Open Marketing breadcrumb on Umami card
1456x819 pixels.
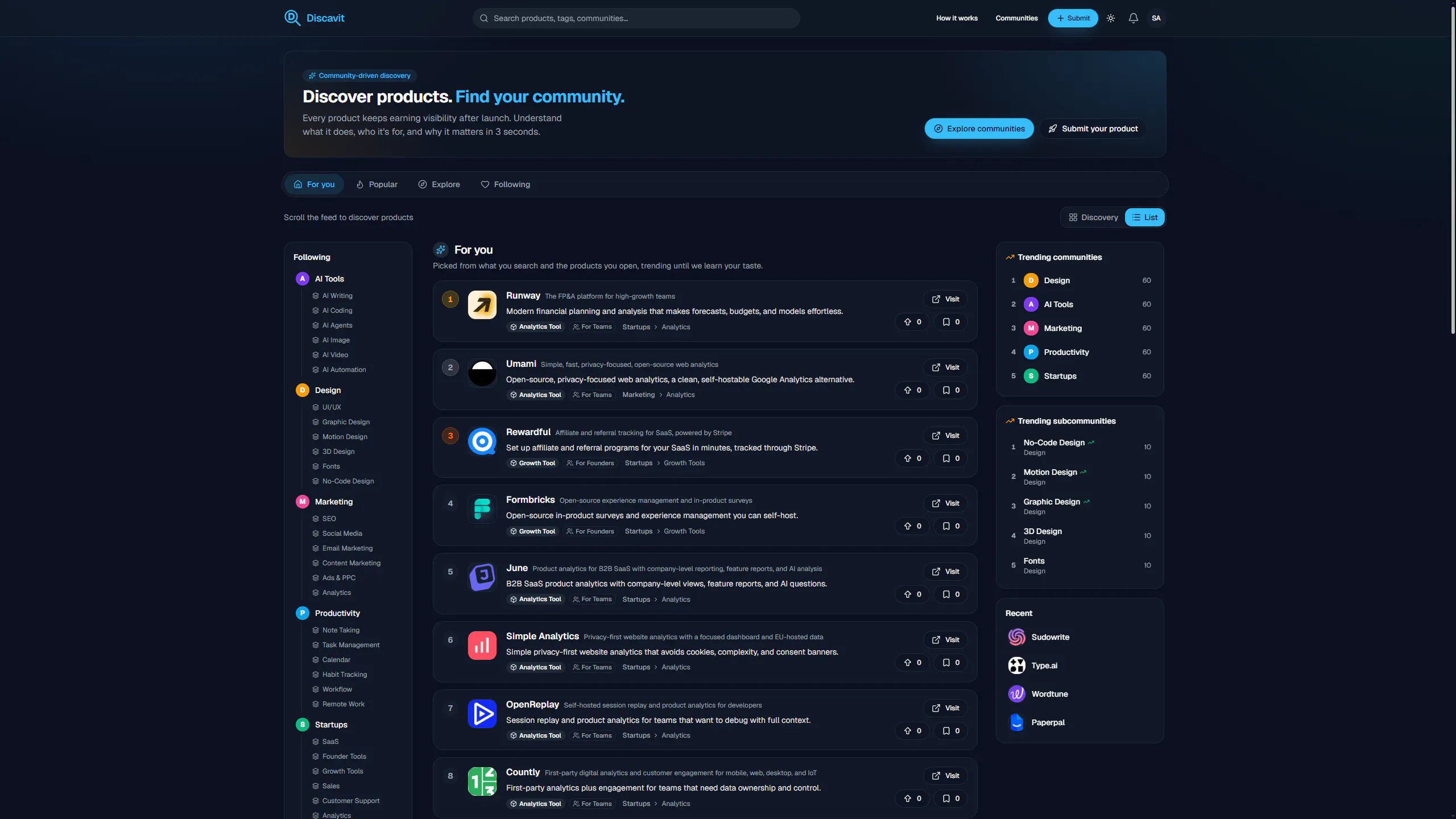coord(638,395)
